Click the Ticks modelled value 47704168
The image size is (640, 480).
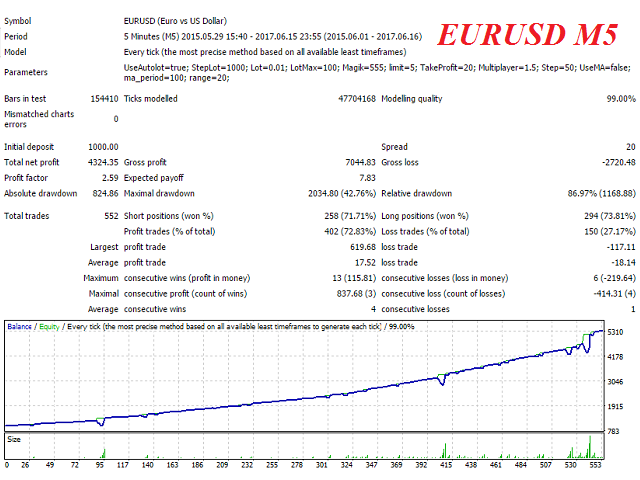coord(357,98)
